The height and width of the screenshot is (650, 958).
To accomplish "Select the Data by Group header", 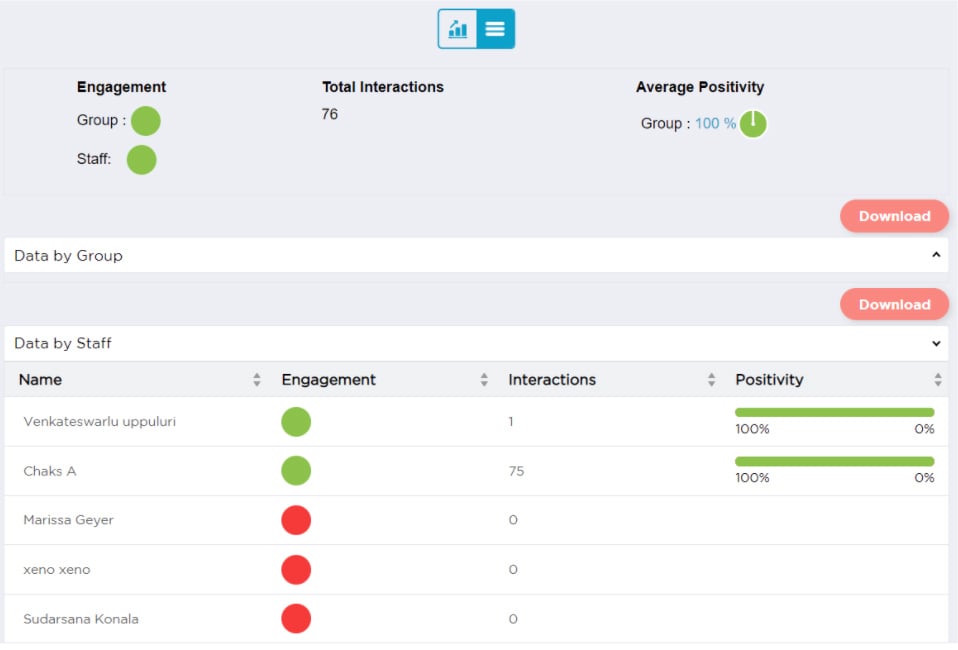I will pos(68,255).
